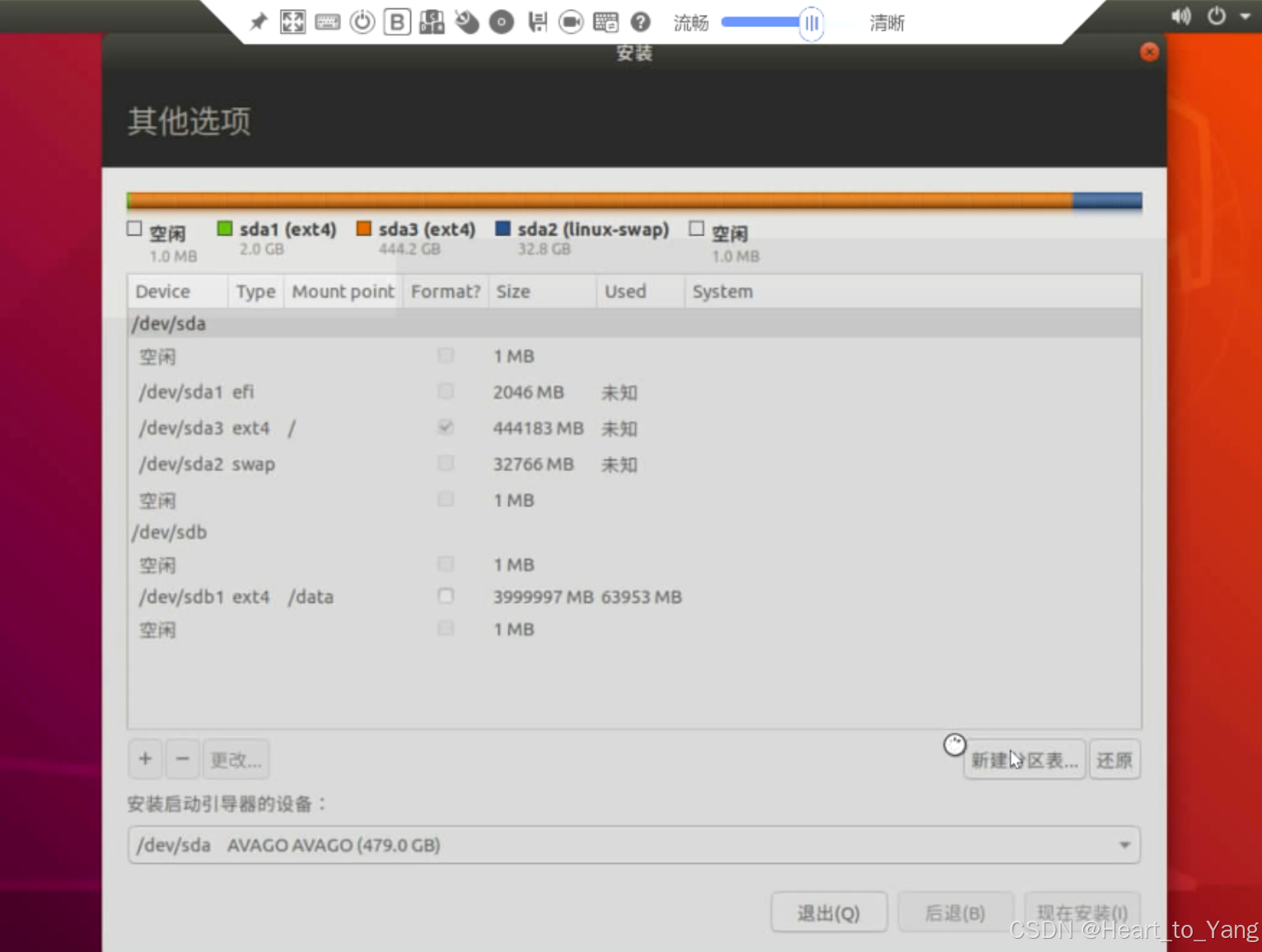Start video recording from the toolbar

tap(571, 22)
